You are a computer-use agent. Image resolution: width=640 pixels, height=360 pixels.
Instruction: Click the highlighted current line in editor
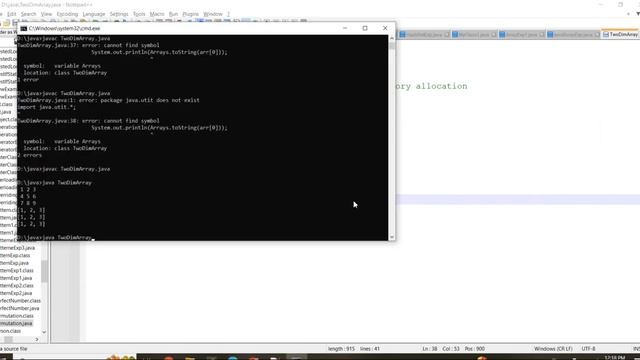click(518, 199)
